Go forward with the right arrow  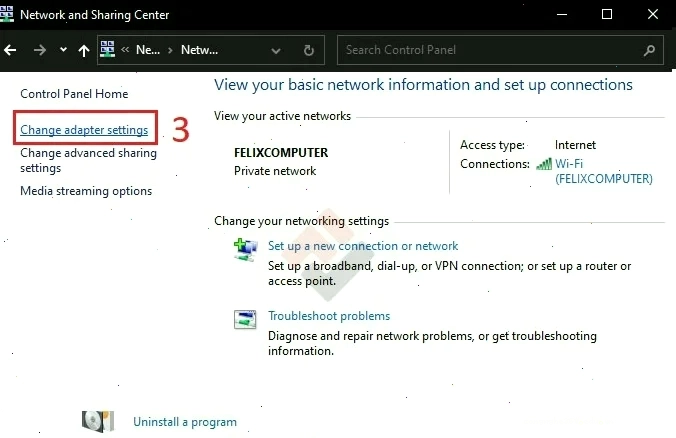pyautogui.click(x=40, y=50)
